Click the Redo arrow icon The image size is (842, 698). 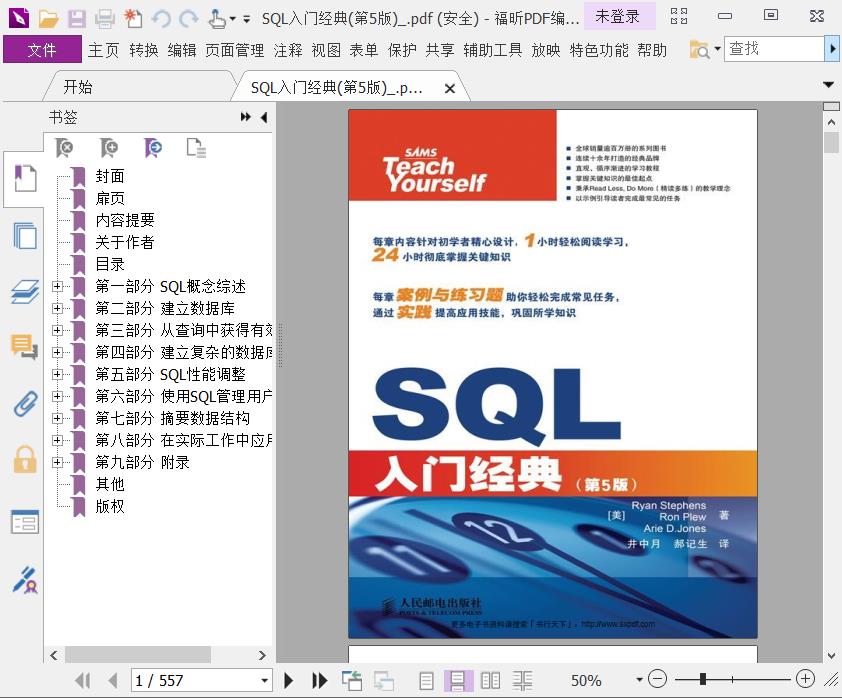pyautogui.click(x=188, y=19)
